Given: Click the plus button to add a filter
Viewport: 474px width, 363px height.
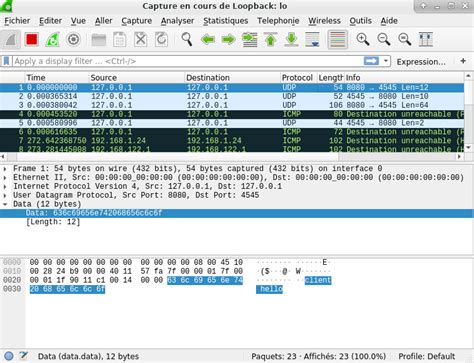Looking at the screenshot, I should pyautogui.click(x=463, y=61).
